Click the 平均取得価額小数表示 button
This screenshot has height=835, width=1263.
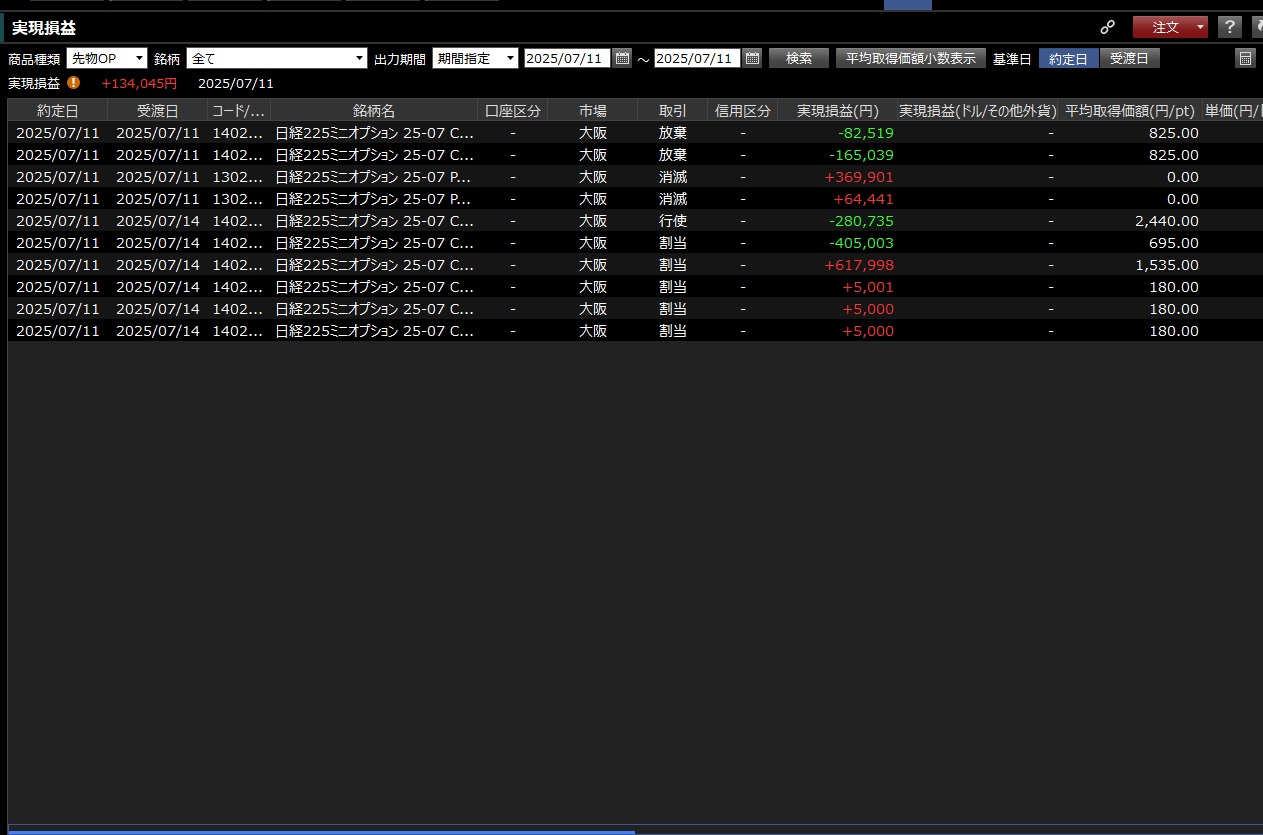point(910,58)
